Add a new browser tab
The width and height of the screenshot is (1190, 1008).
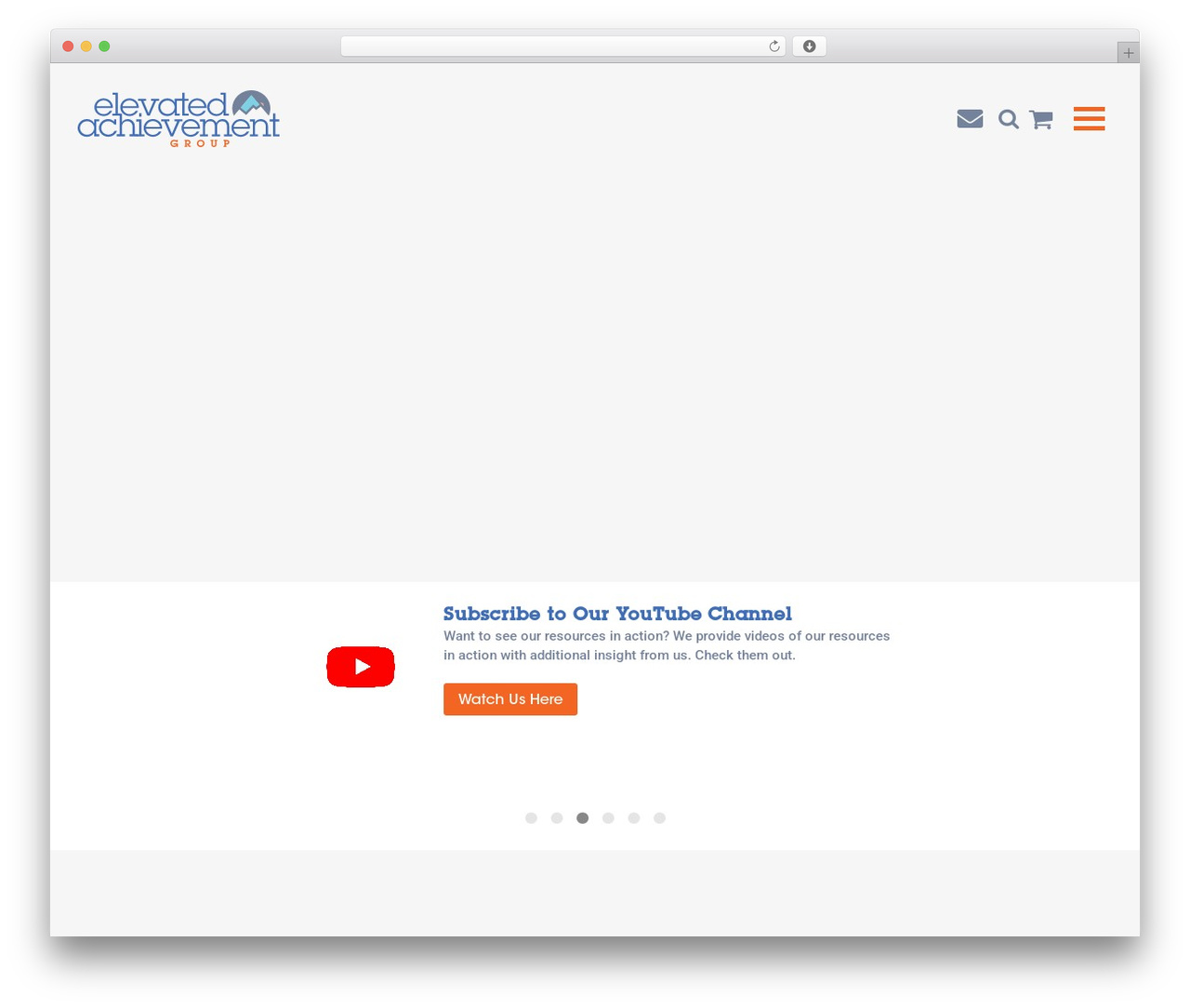tap(1128, 53)
